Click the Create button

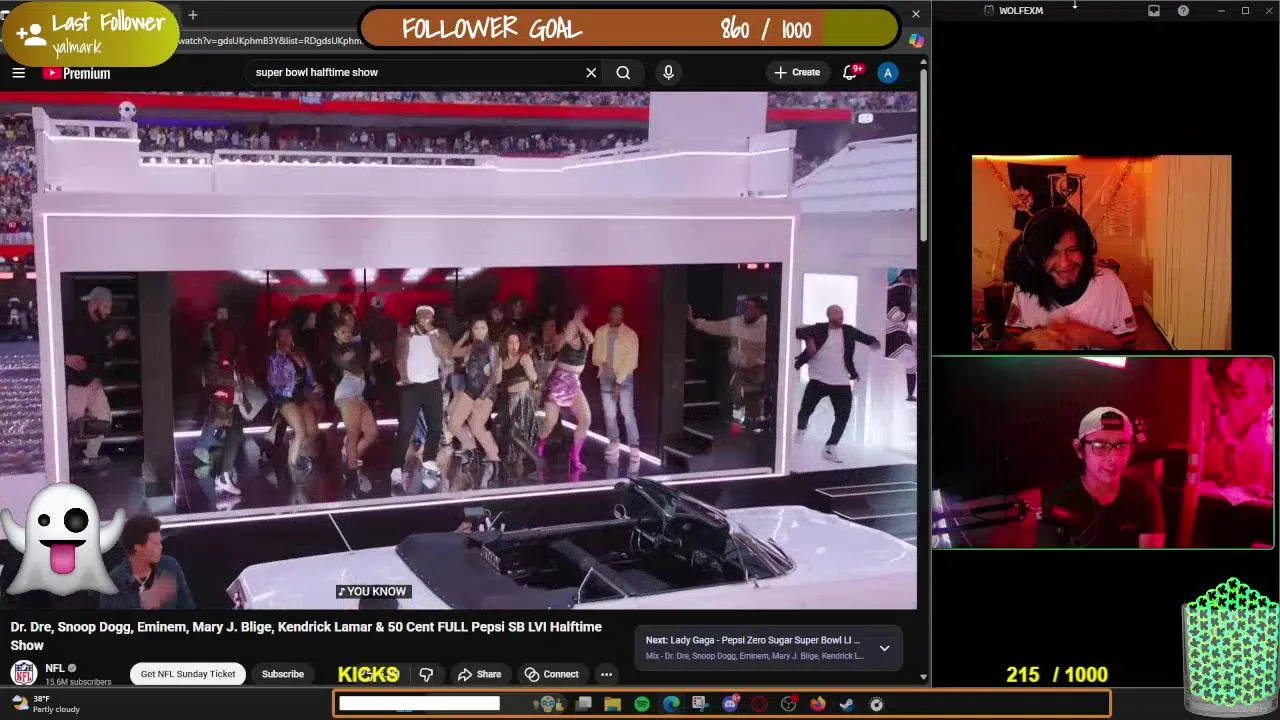tap(797, 72)
